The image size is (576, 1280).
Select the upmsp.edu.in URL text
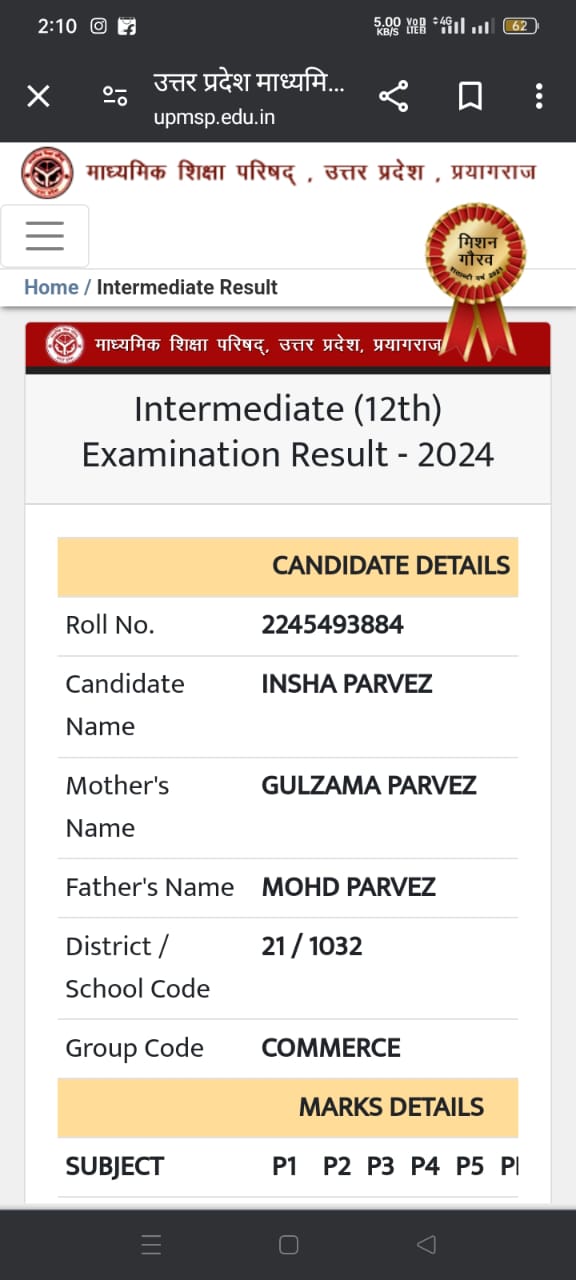[214, 117]
